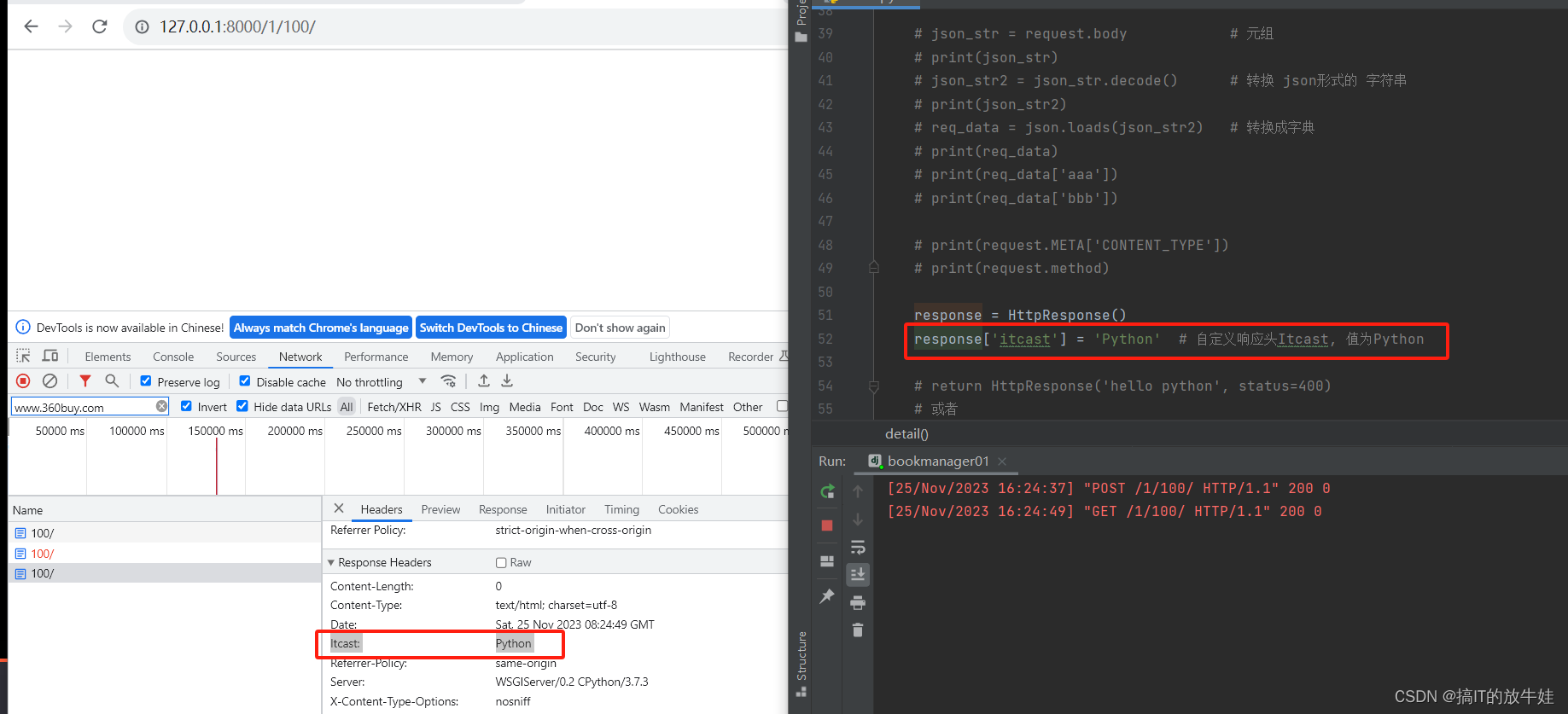Export HAR file download icon
1568x714 pixels.
tap(507, 381)
